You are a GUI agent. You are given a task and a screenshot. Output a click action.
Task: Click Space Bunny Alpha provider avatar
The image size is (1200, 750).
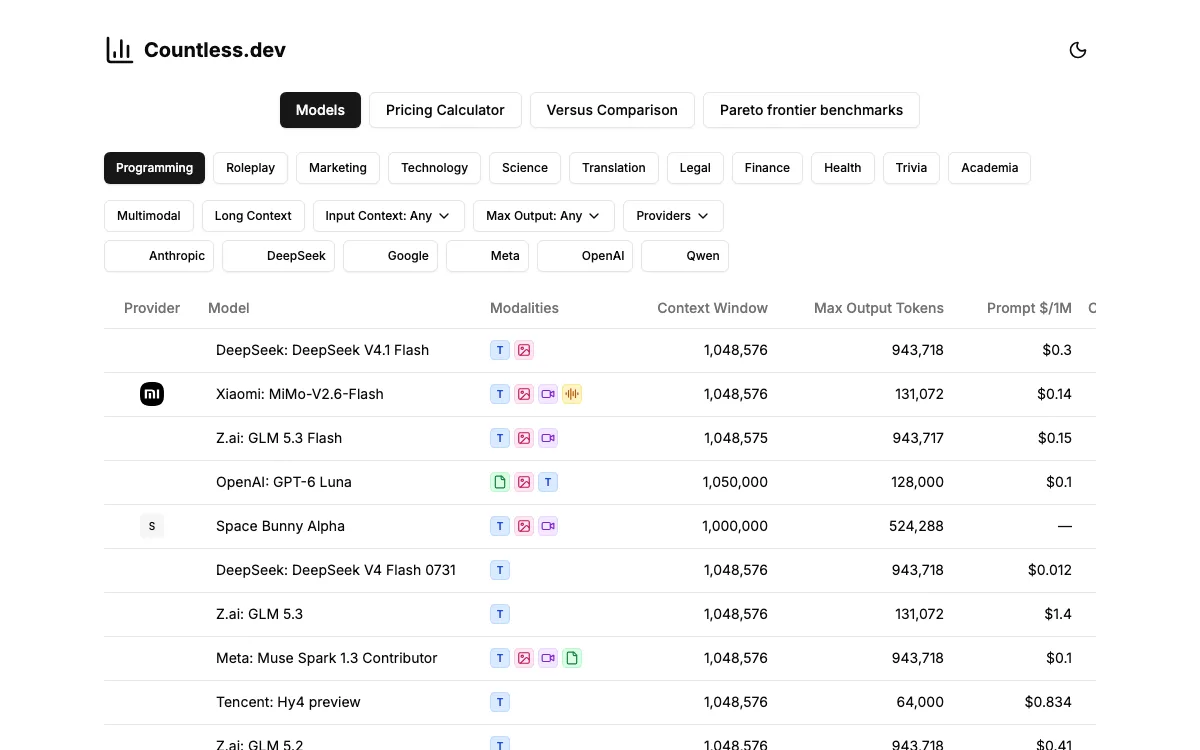pos(152,526)
